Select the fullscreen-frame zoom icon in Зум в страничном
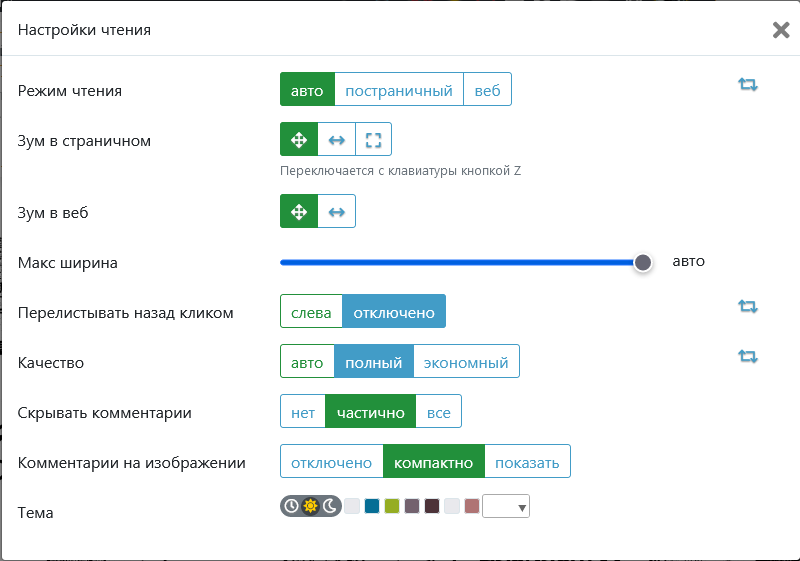This screenshot has width=800, height=561. point(374,140)
